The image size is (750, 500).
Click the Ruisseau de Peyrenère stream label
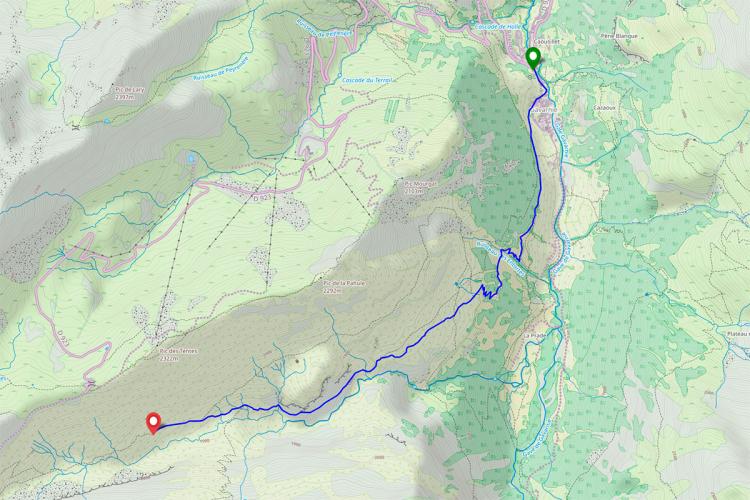(221, 69)
